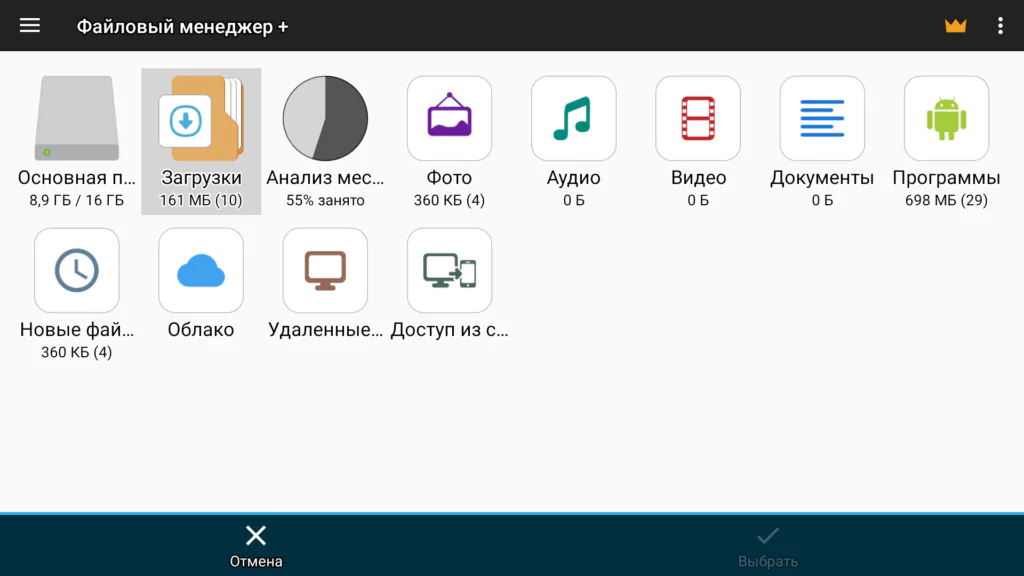Open the Видео film category

click(698, 118)
